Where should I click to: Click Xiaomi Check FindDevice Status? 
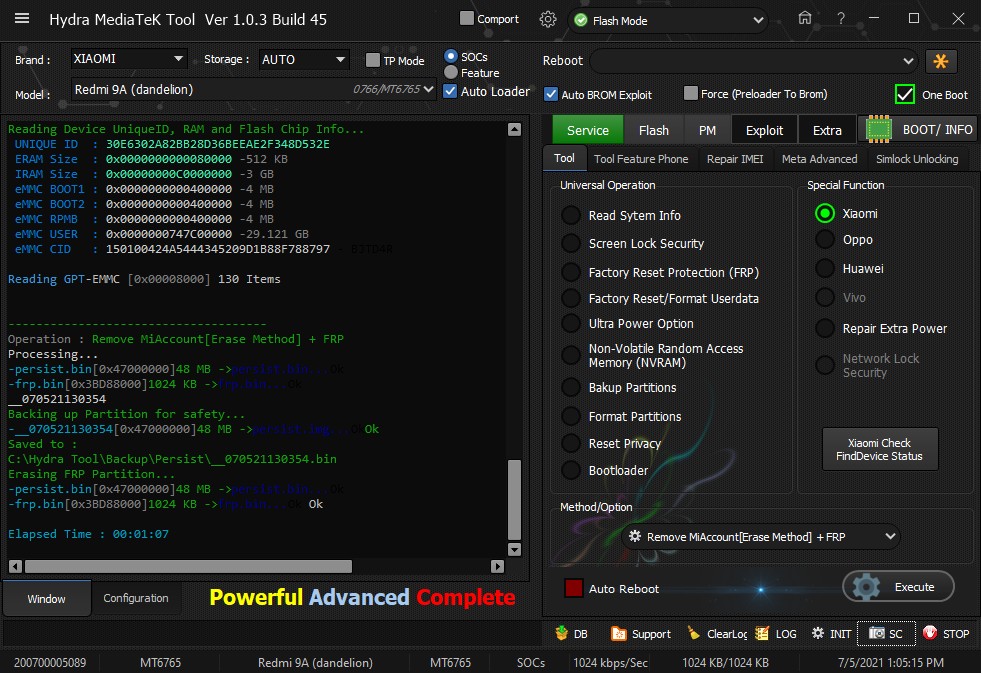coord(880,449)
